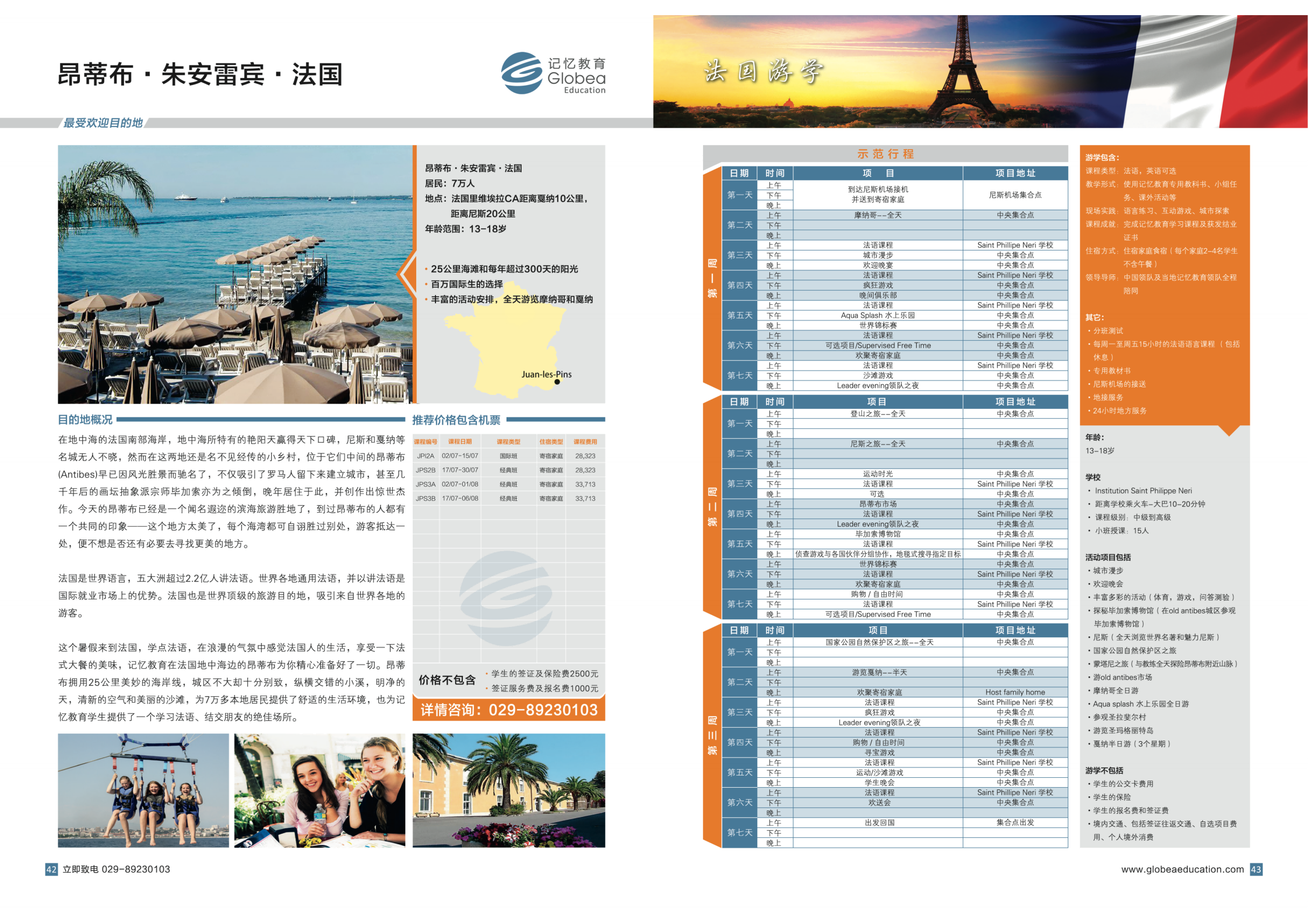This screenshot has height=924, width=1308.
Task: Click the Aqua Splash 水上乐园 itinerary cell
Action: [x=878, y=315]
